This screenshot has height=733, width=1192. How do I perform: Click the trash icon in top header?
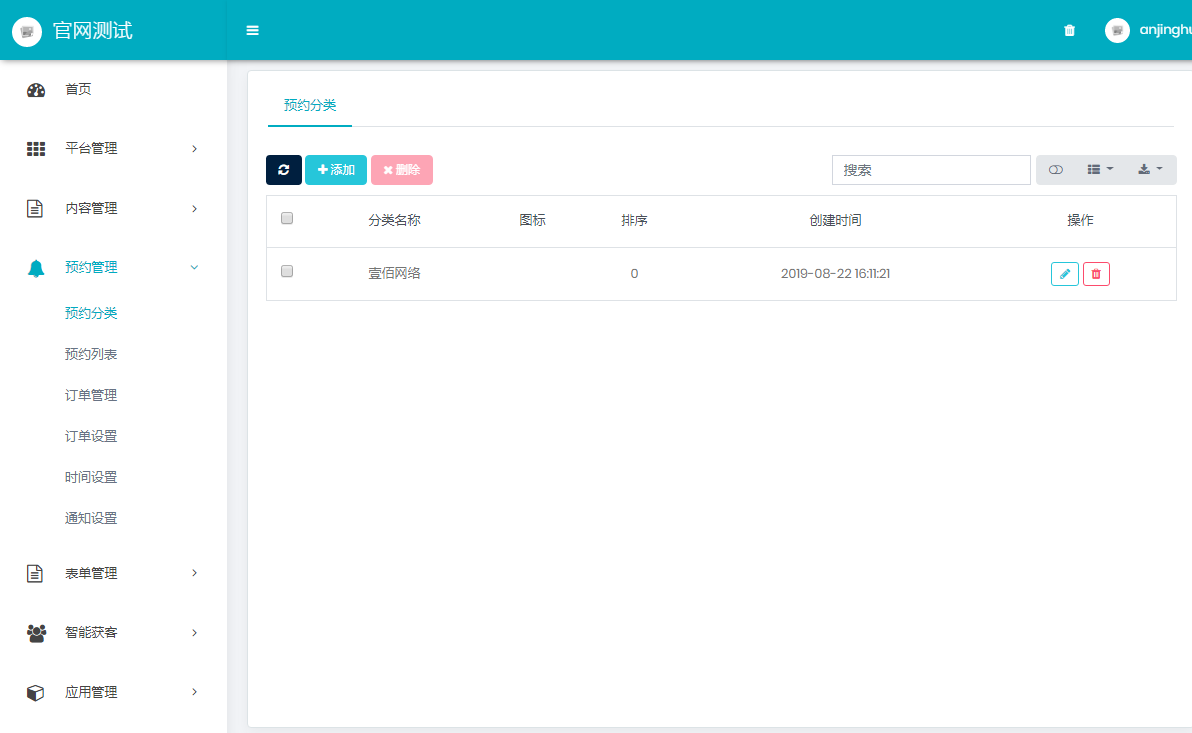click(1069, 30)
